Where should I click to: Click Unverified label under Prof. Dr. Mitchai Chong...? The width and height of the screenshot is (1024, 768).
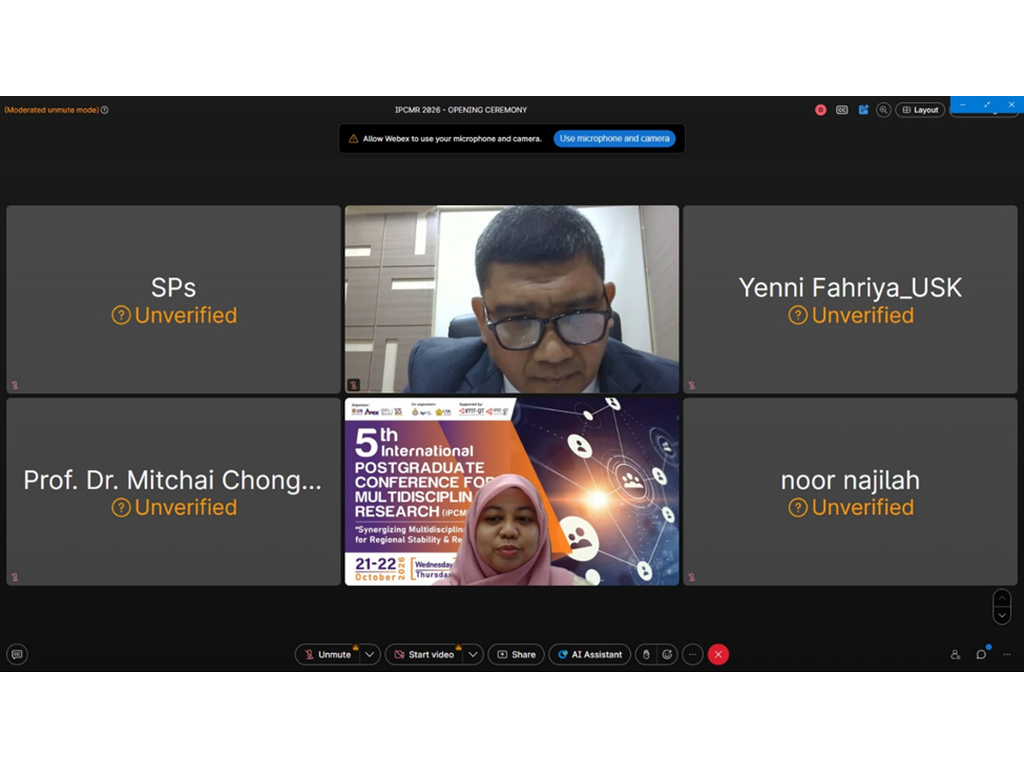[x=174, y=507]
